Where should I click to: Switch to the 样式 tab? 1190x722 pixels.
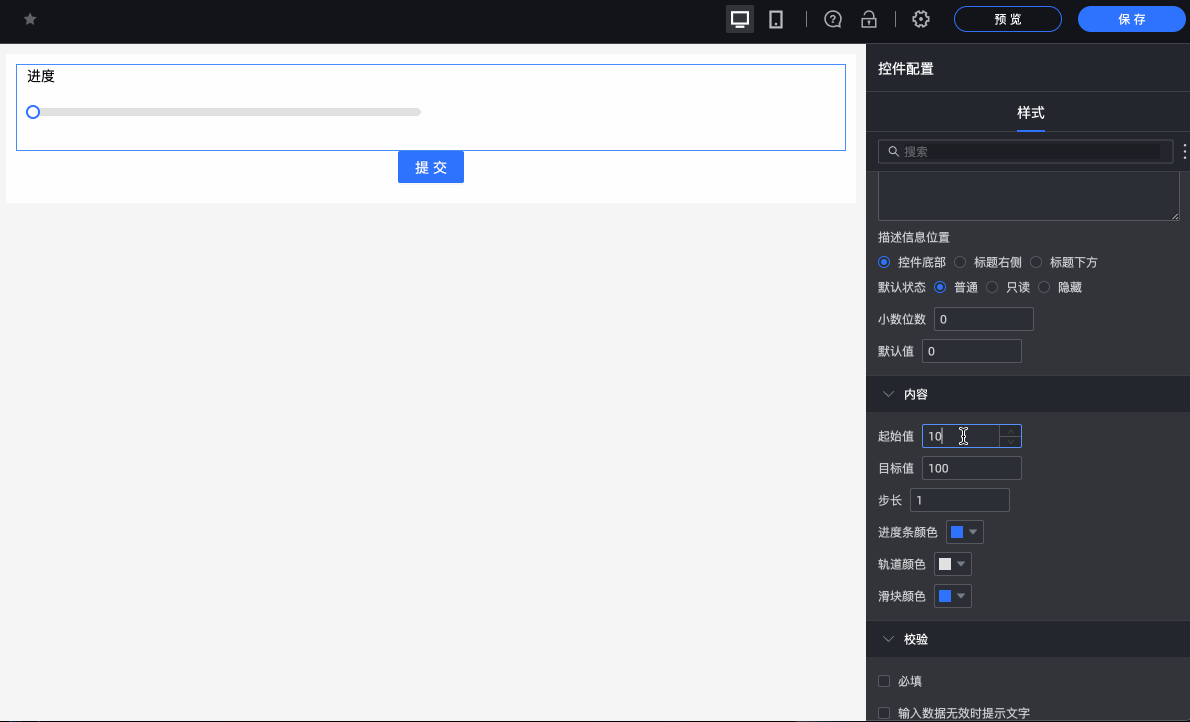(1031, 112)
